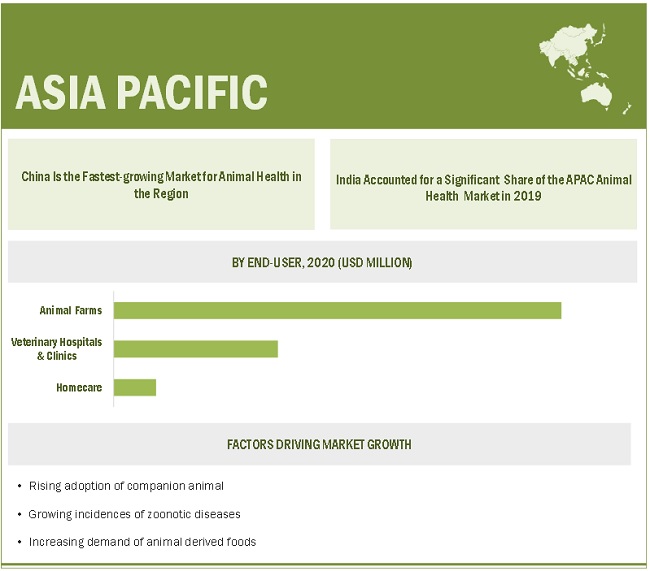Click bullet point before Increasing demand

[19, 543]
